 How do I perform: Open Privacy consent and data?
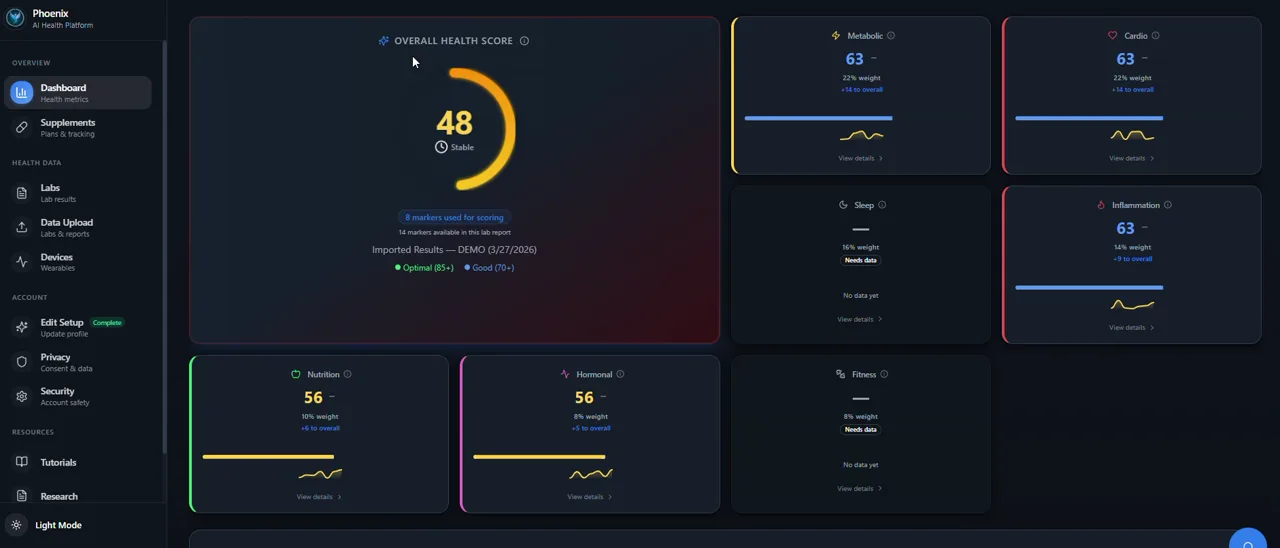click(78, 362)
